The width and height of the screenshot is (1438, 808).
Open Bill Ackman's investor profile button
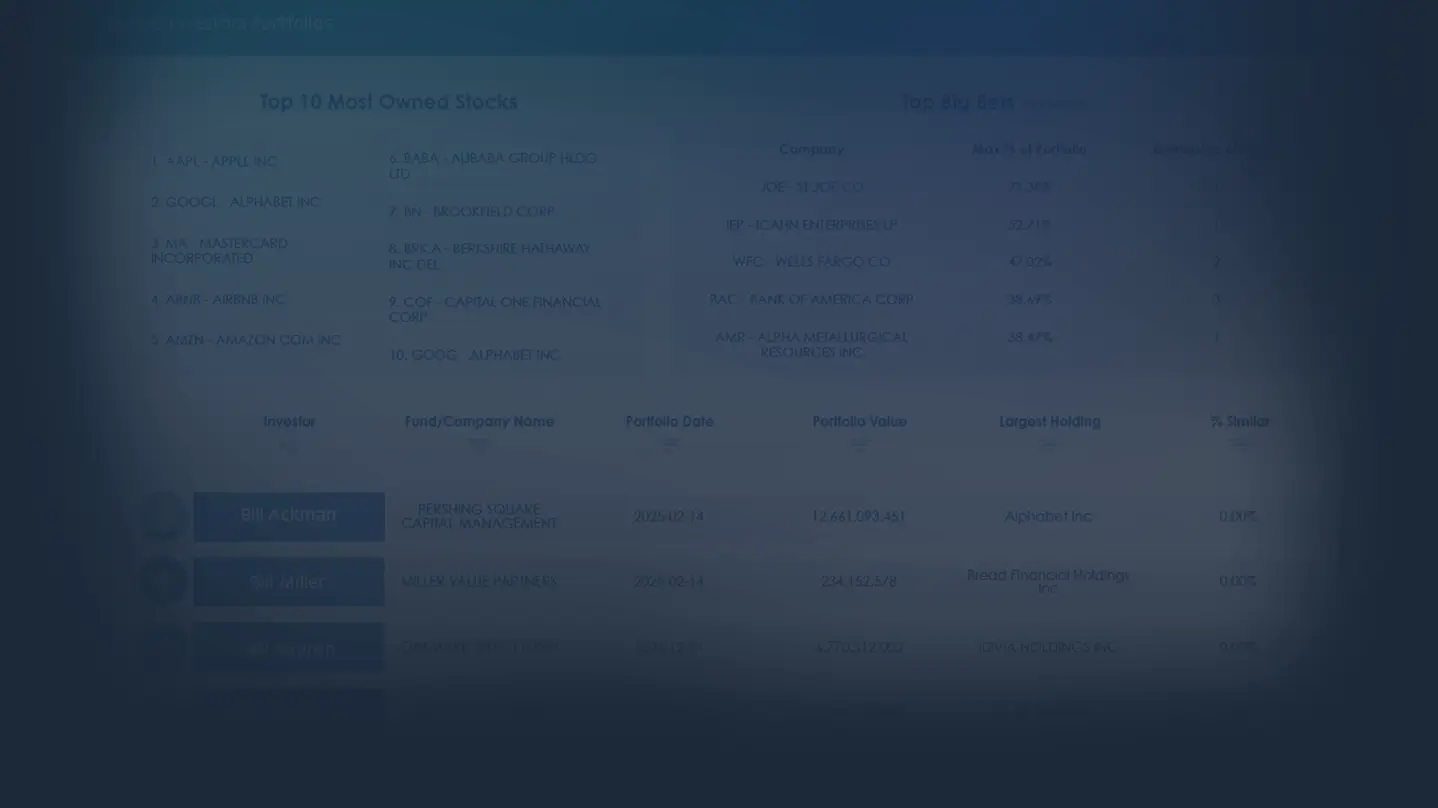point(288,516)
